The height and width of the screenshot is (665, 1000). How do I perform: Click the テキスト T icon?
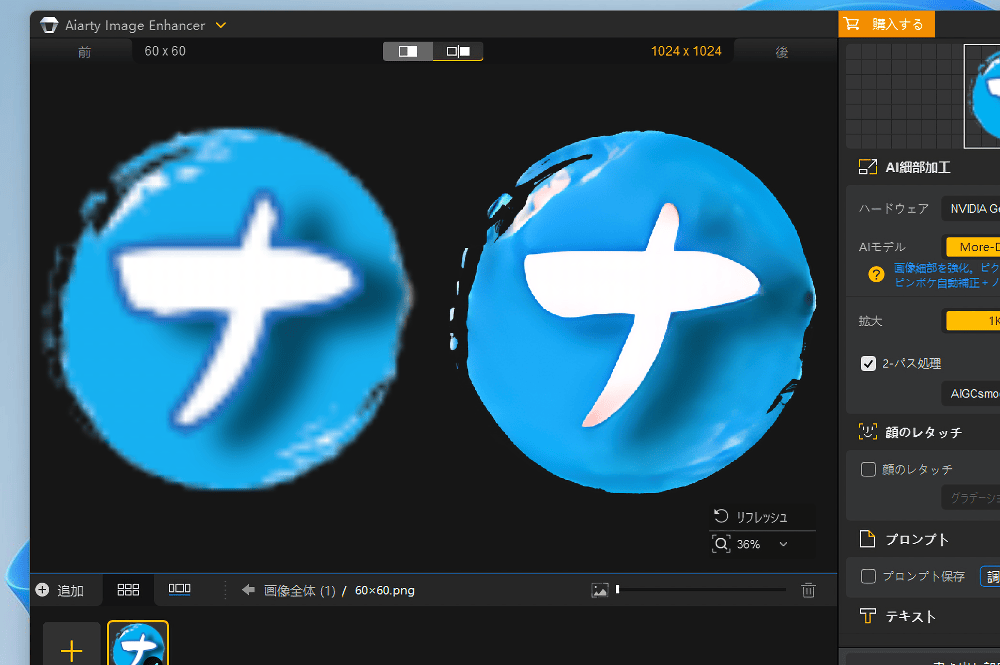click(867, 616)
